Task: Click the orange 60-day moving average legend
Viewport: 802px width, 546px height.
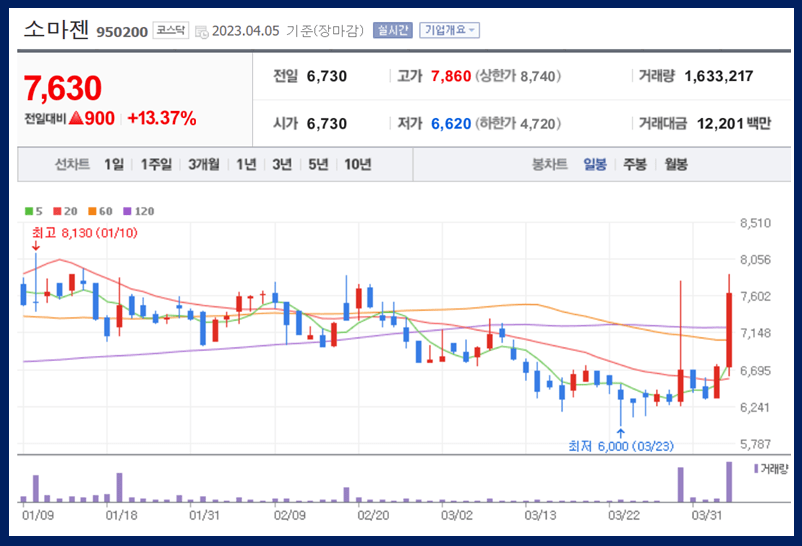Action: [x=100, y=211]
